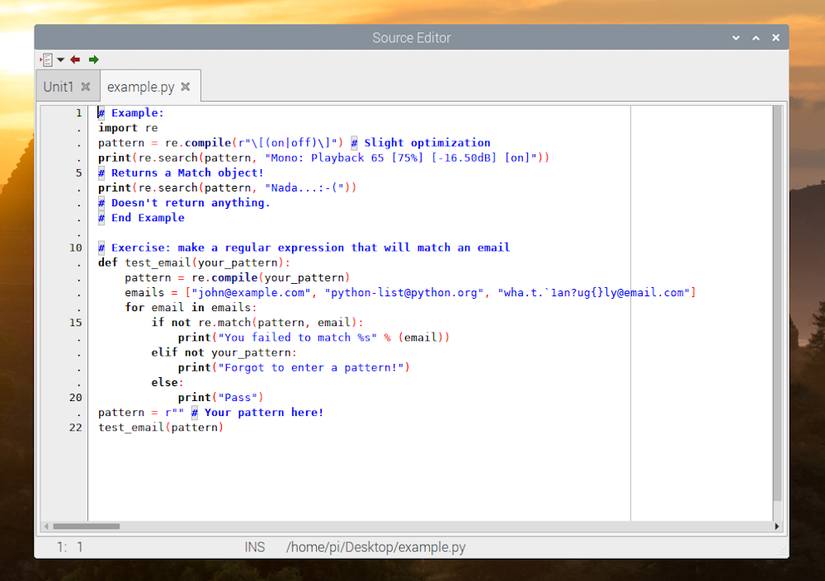The image size is (825, 581).
Task: Jump back using the red left-arrow icon
Action: click(x=74, y=59)
